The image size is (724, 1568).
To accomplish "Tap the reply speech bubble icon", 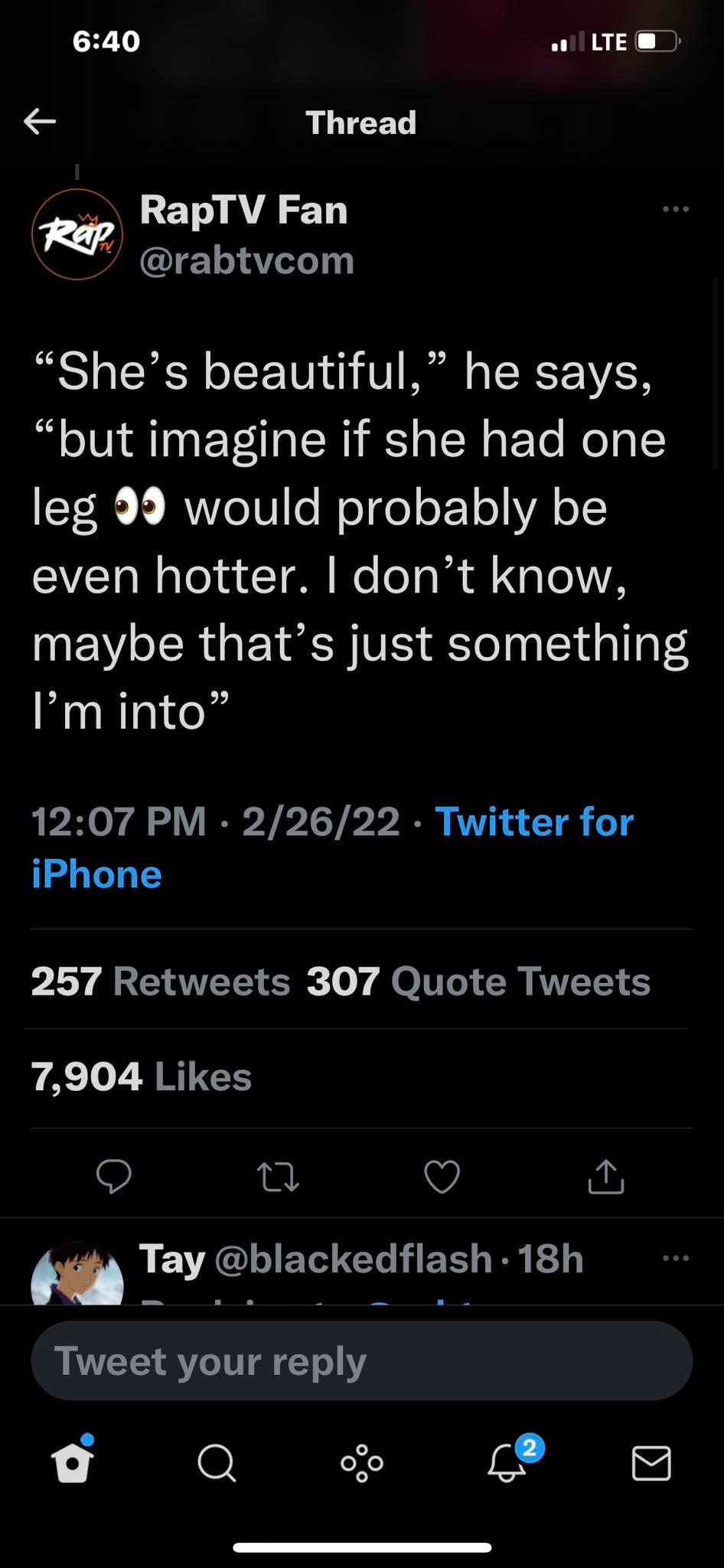I will (x=114, y=1177).
